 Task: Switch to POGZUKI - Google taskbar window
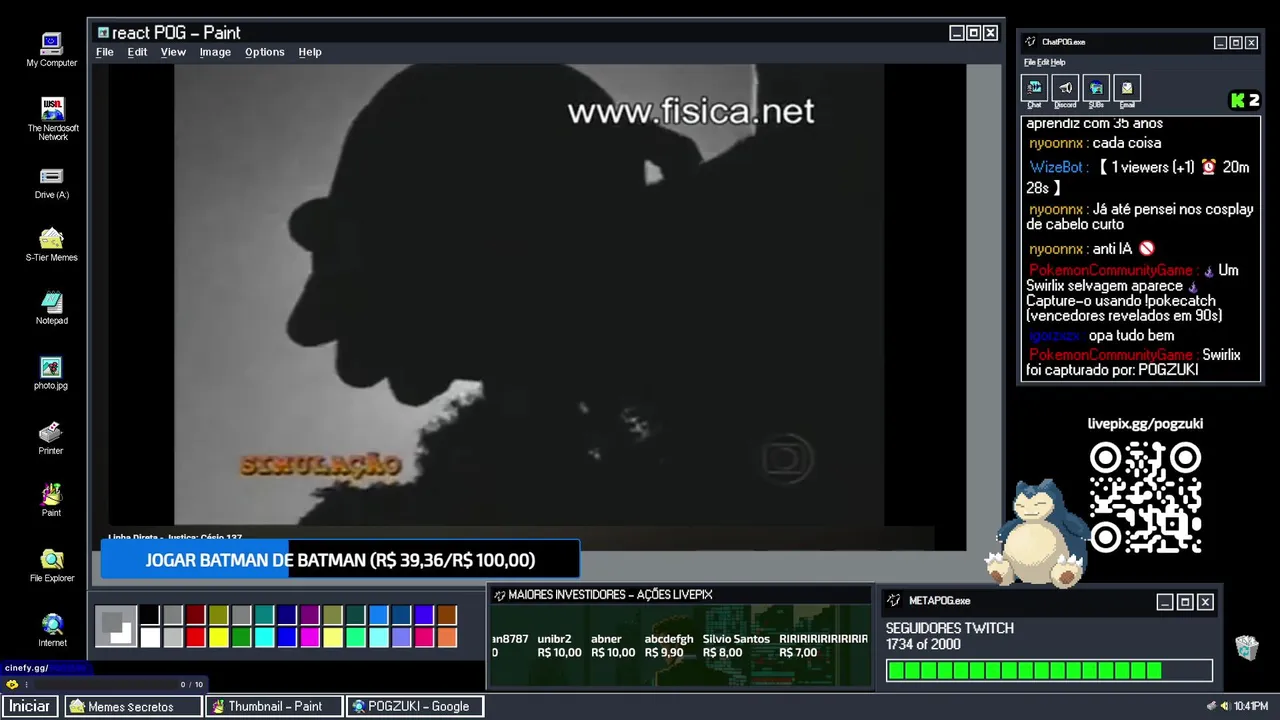414,706
